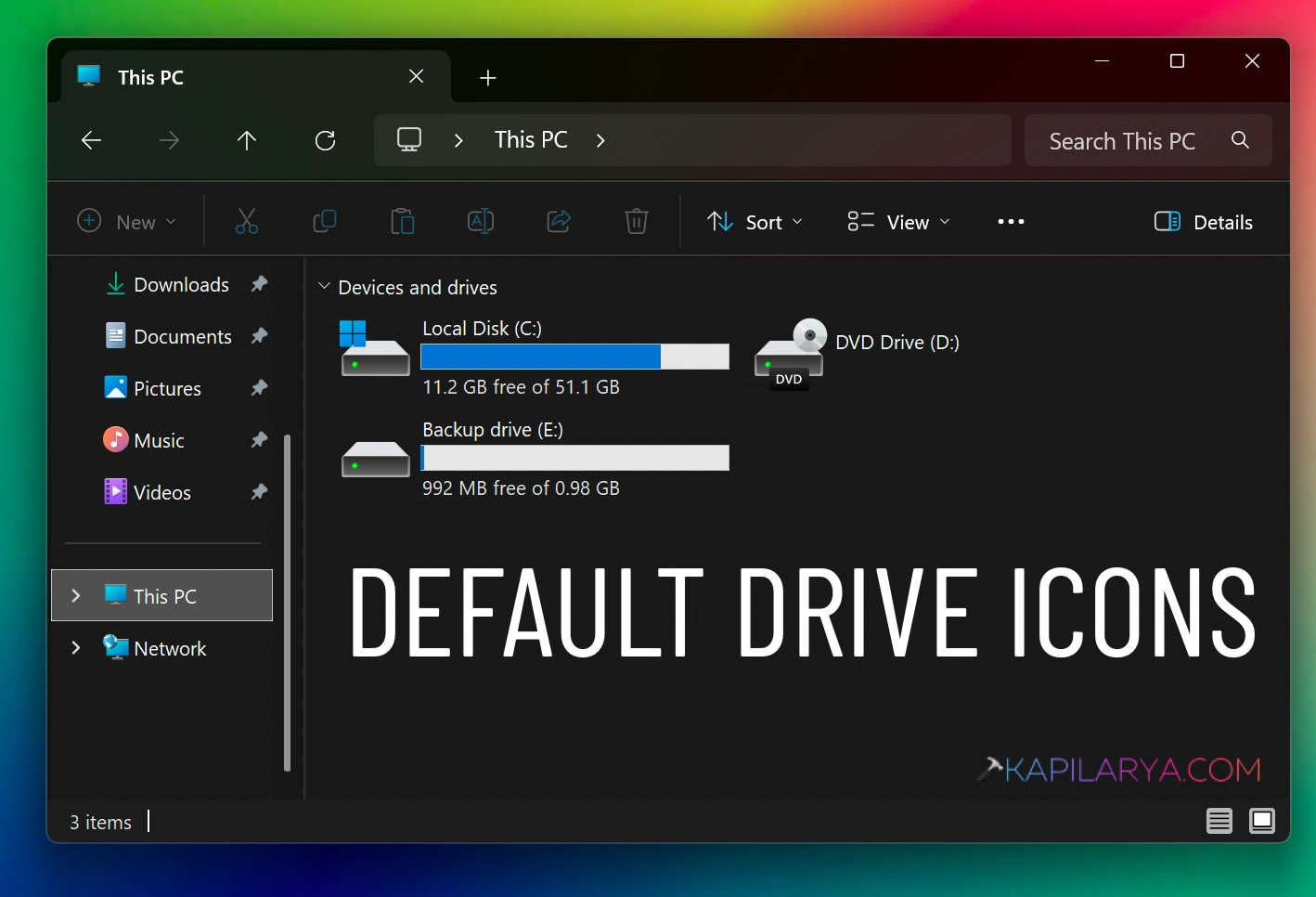Click the Search This PC field

1148,140
